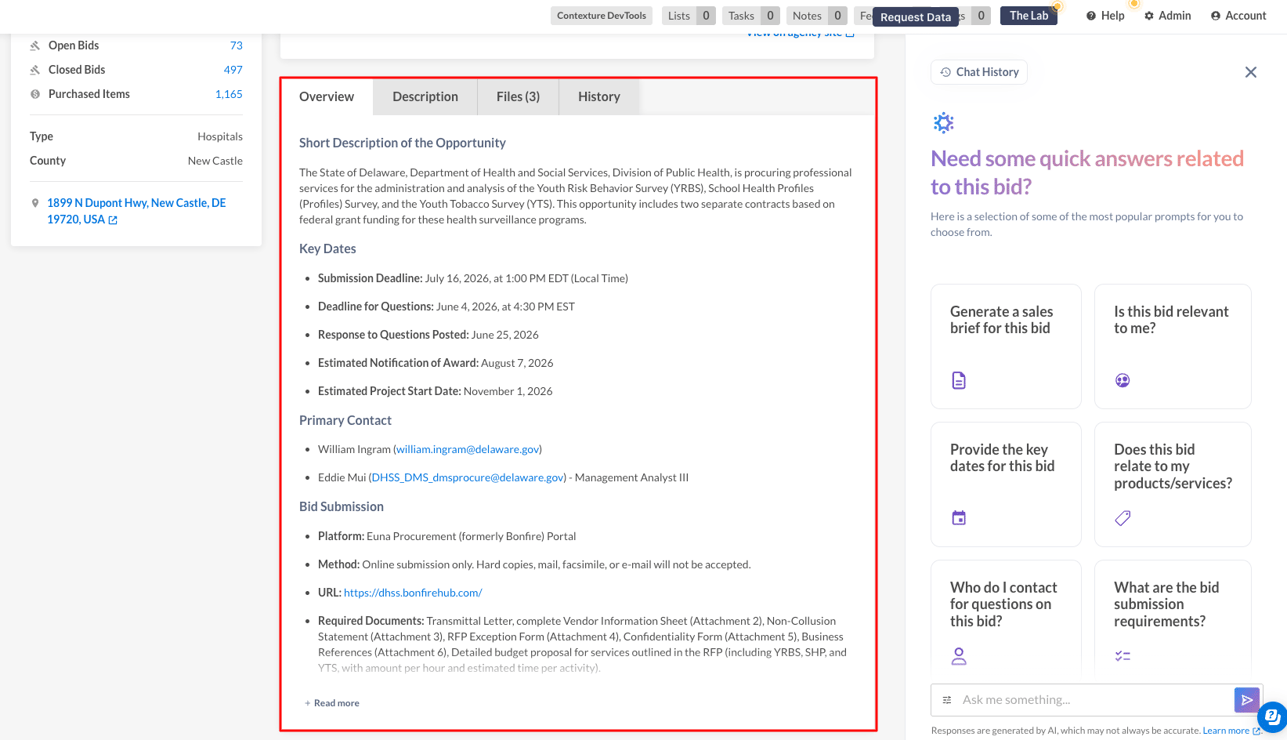Viewport: 1287px width, 740px height.
Task: Switch to the Description tab
Action: 425,97
